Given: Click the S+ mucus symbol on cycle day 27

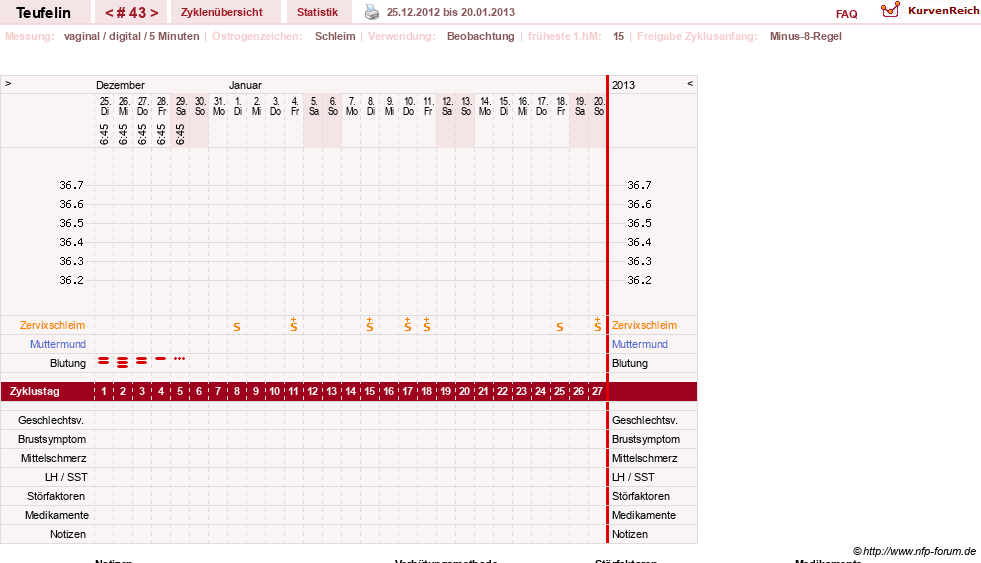Looking at the screenshot, I should tap(597, 325).
